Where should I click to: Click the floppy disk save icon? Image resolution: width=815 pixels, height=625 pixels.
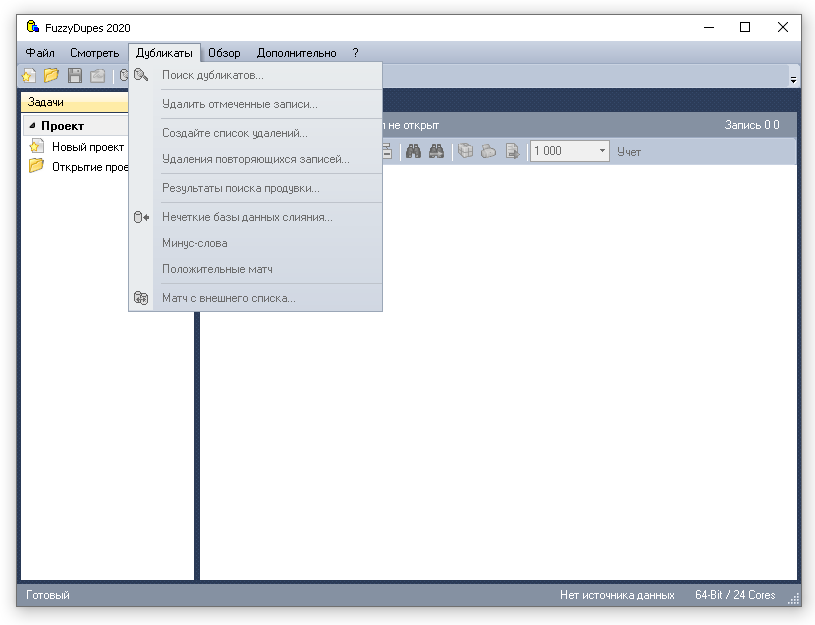pyautogui.click(x=75, y=76)
